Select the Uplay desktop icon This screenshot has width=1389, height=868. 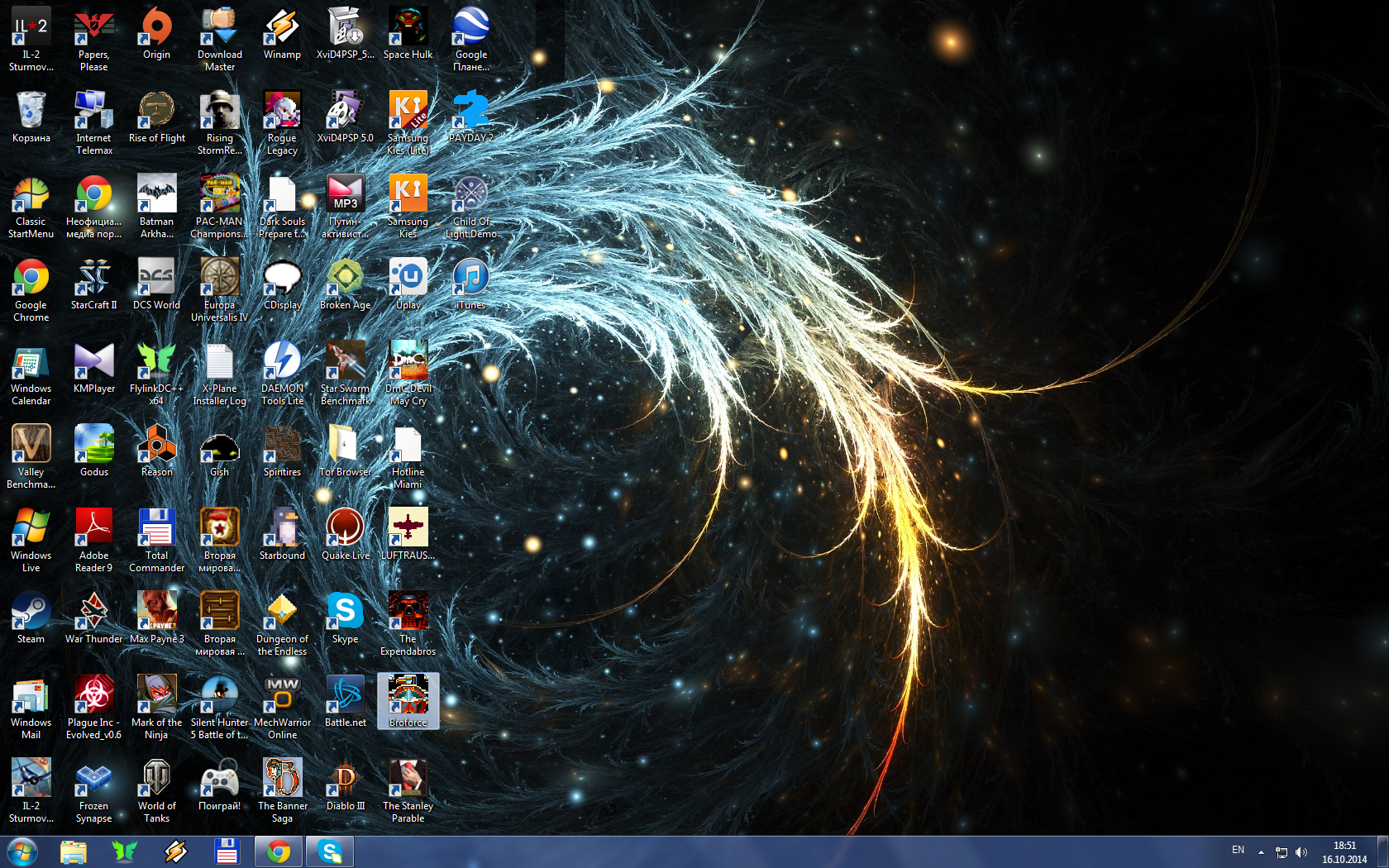pyautogui.click(x=408, y=284)
